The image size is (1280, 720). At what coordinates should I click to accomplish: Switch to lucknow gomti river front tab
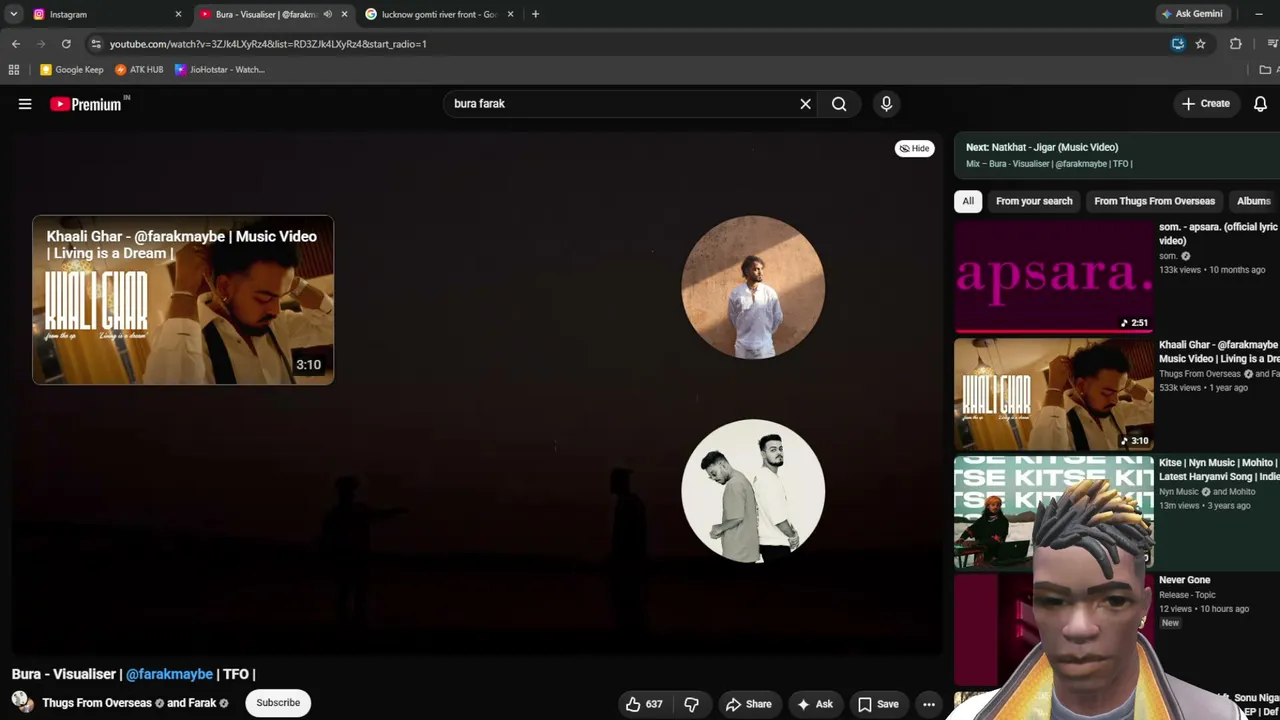pos(440,14)
